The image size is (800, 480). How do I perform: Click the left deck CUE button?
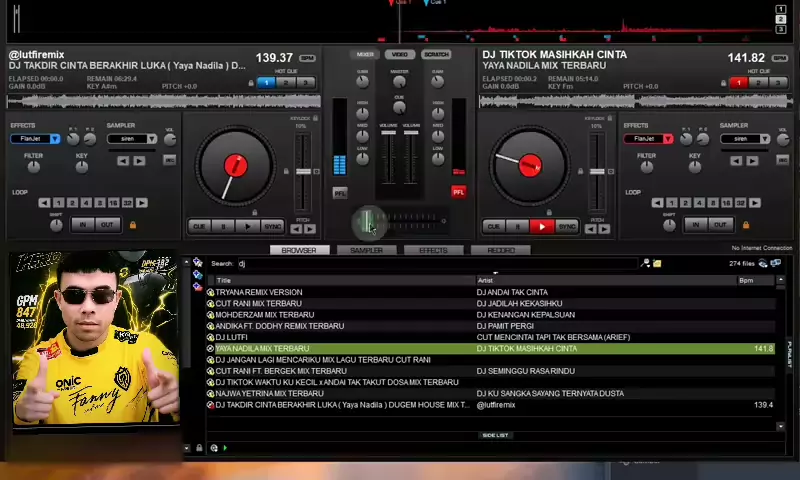(x=199, y=227)
